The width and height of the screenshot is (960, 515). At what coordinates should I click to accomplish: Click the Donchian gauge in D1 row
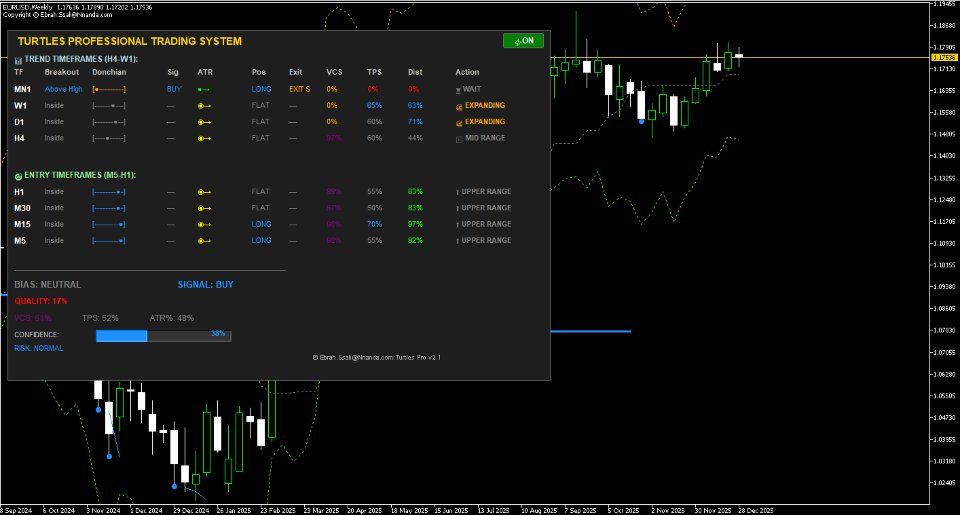109,122
